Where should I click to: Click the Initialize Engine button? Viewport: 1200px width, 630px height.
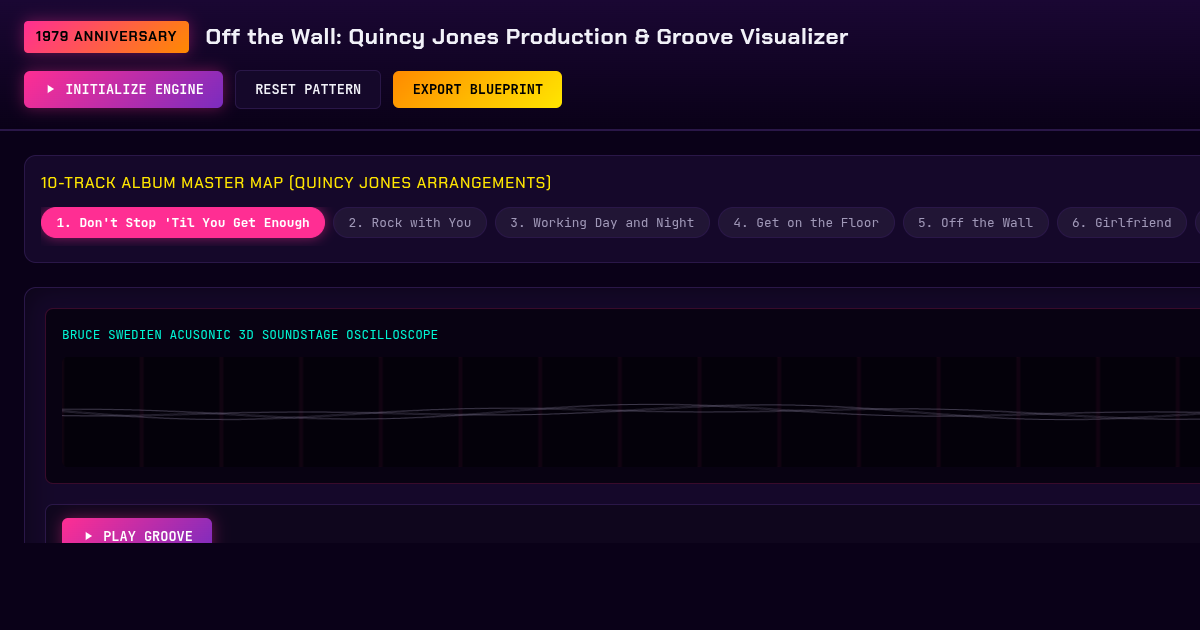tap(123, 89)
